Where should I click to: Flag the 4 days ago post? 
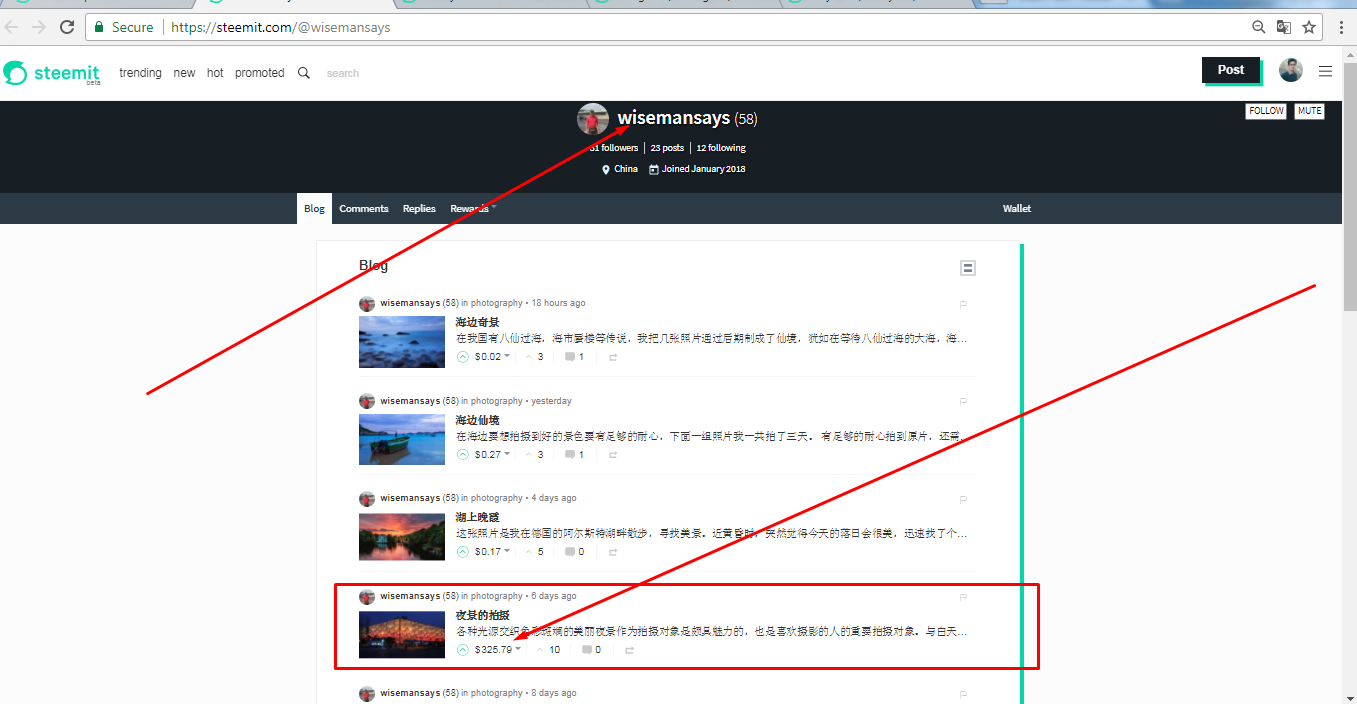964,498
